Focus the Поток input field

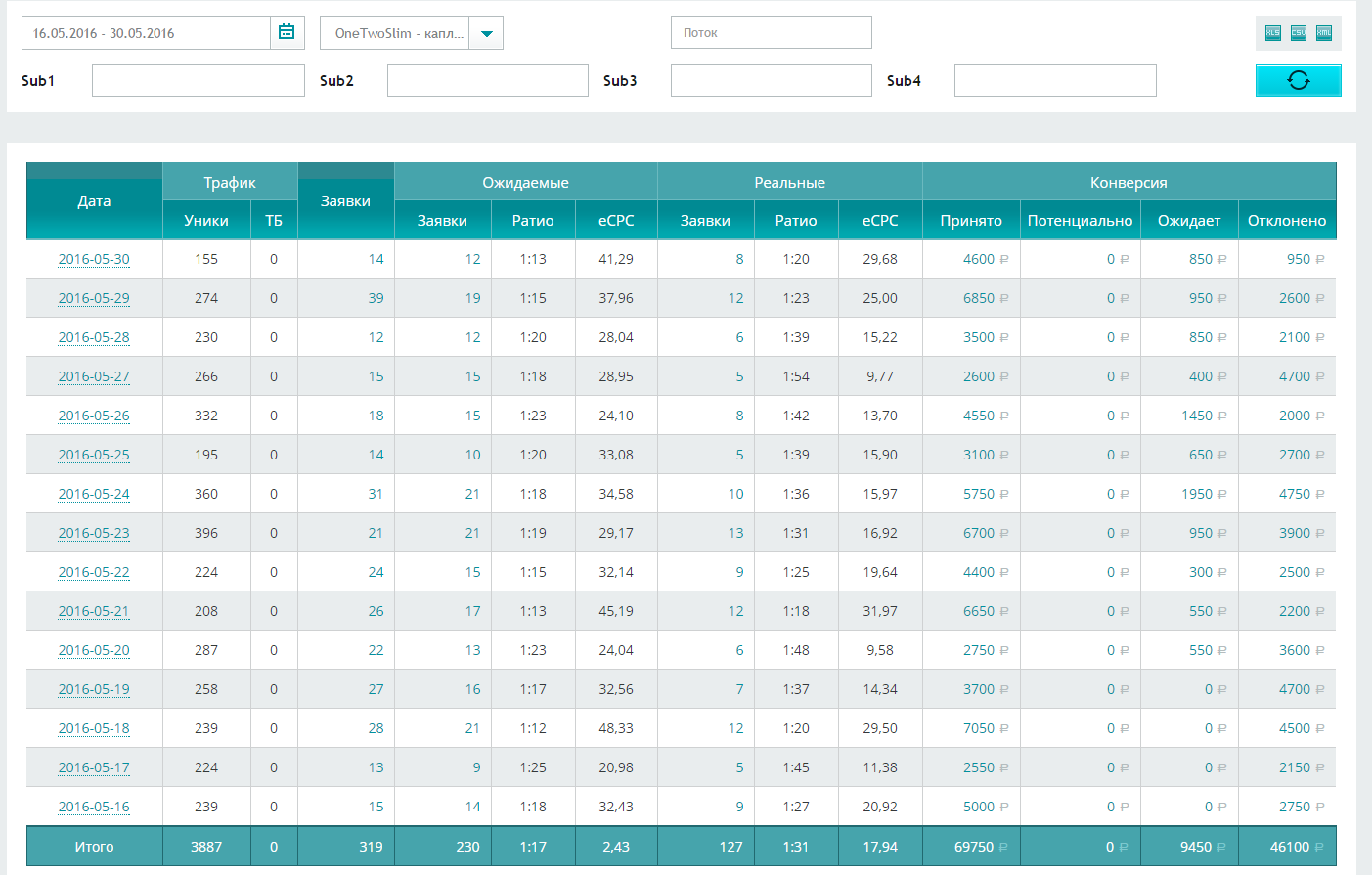[x=771, y=32]
